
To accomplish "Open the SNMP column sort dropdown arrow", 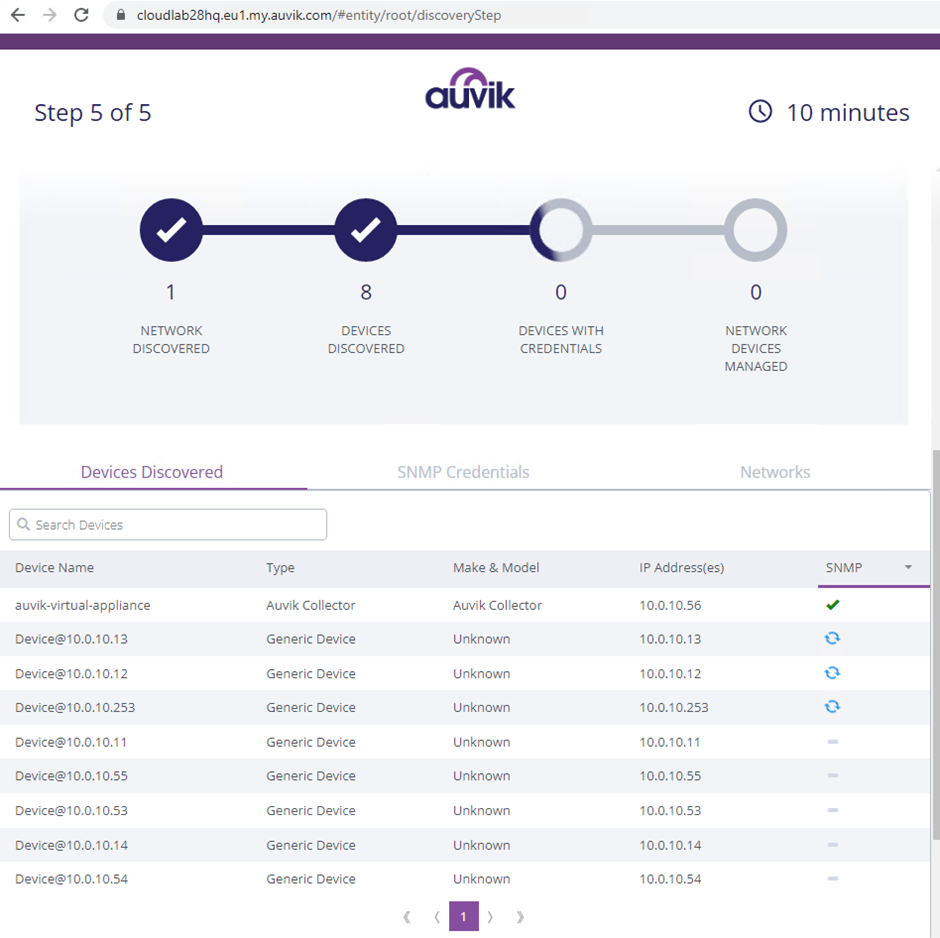I will pos(908,567).
